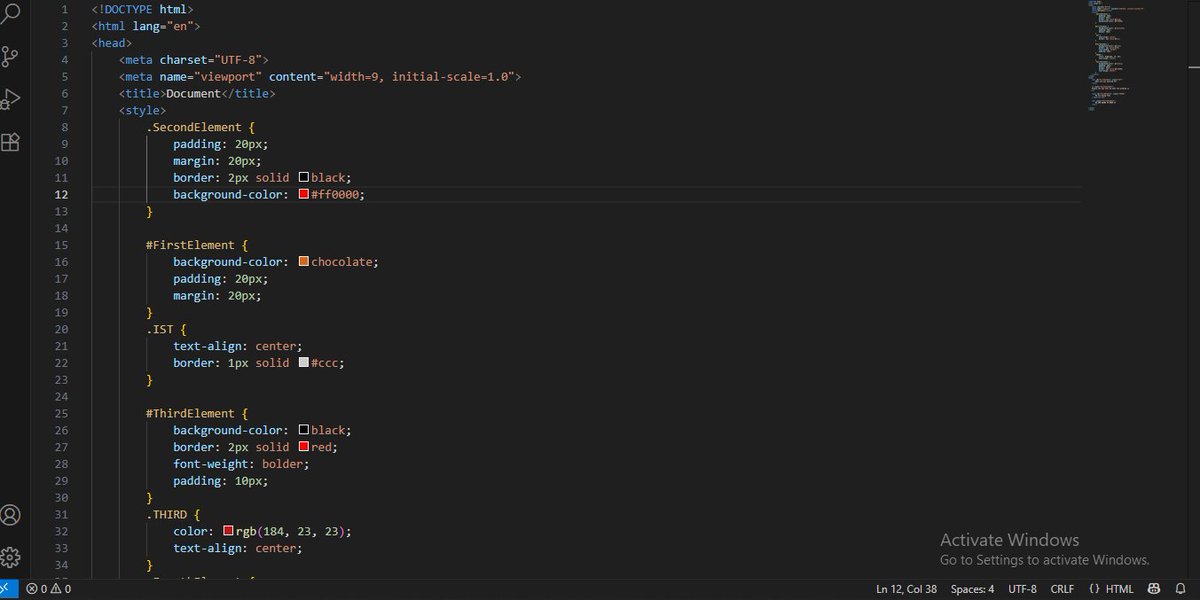The height and width of the screenshot is (600, 1200).
Task: Open the black swatch on the border line 11
Action: pos(303,177)
